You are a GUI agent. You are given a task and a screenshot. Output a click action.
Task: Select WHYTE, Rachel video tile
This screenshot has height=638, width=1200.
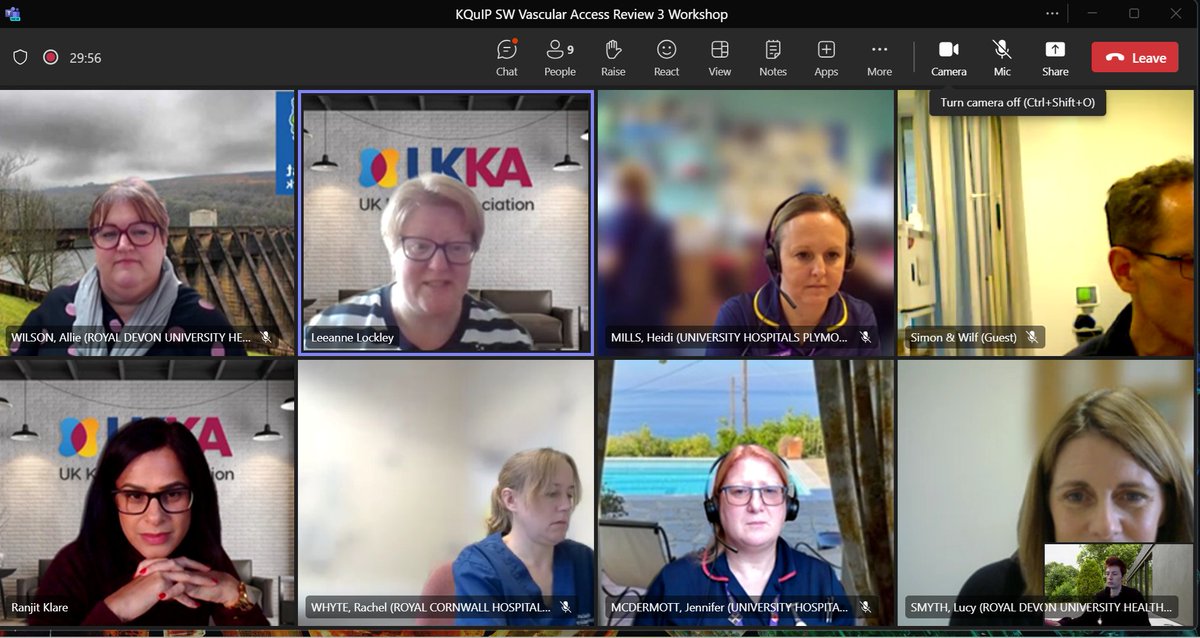click(446, 493)
